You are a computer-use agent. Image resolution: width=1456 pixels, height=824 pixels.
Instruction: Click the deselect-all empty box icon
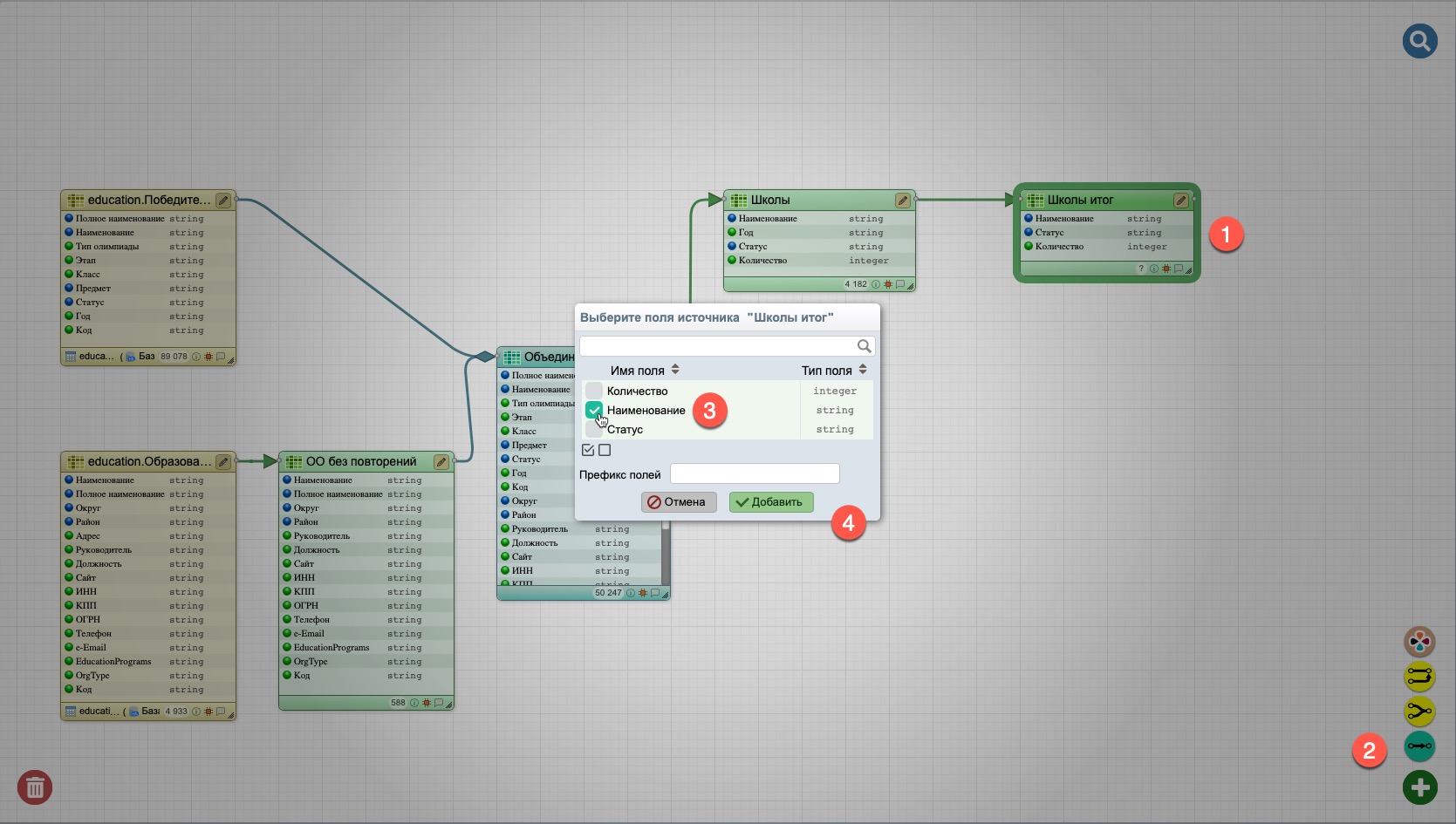(x=605, y=450)
